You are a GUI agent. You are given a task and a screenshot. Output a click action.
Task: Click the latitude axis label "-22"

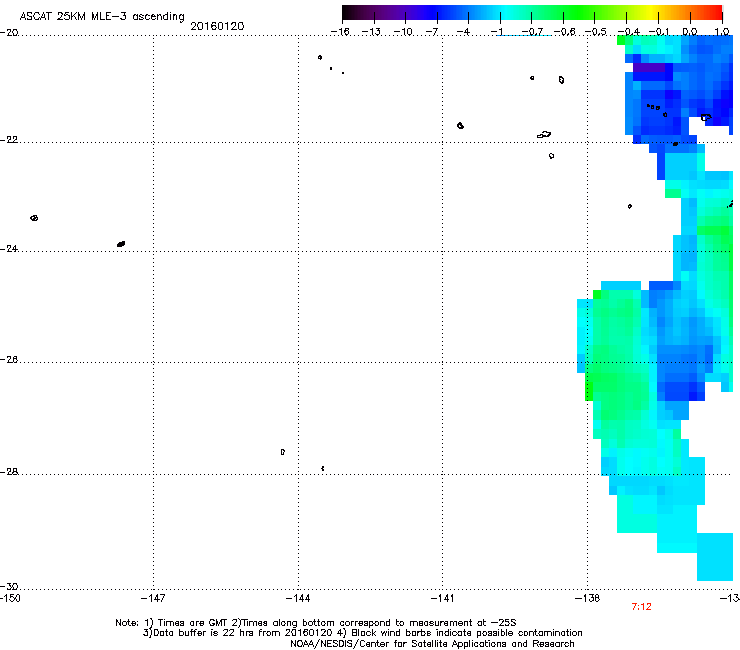point(9,140)
